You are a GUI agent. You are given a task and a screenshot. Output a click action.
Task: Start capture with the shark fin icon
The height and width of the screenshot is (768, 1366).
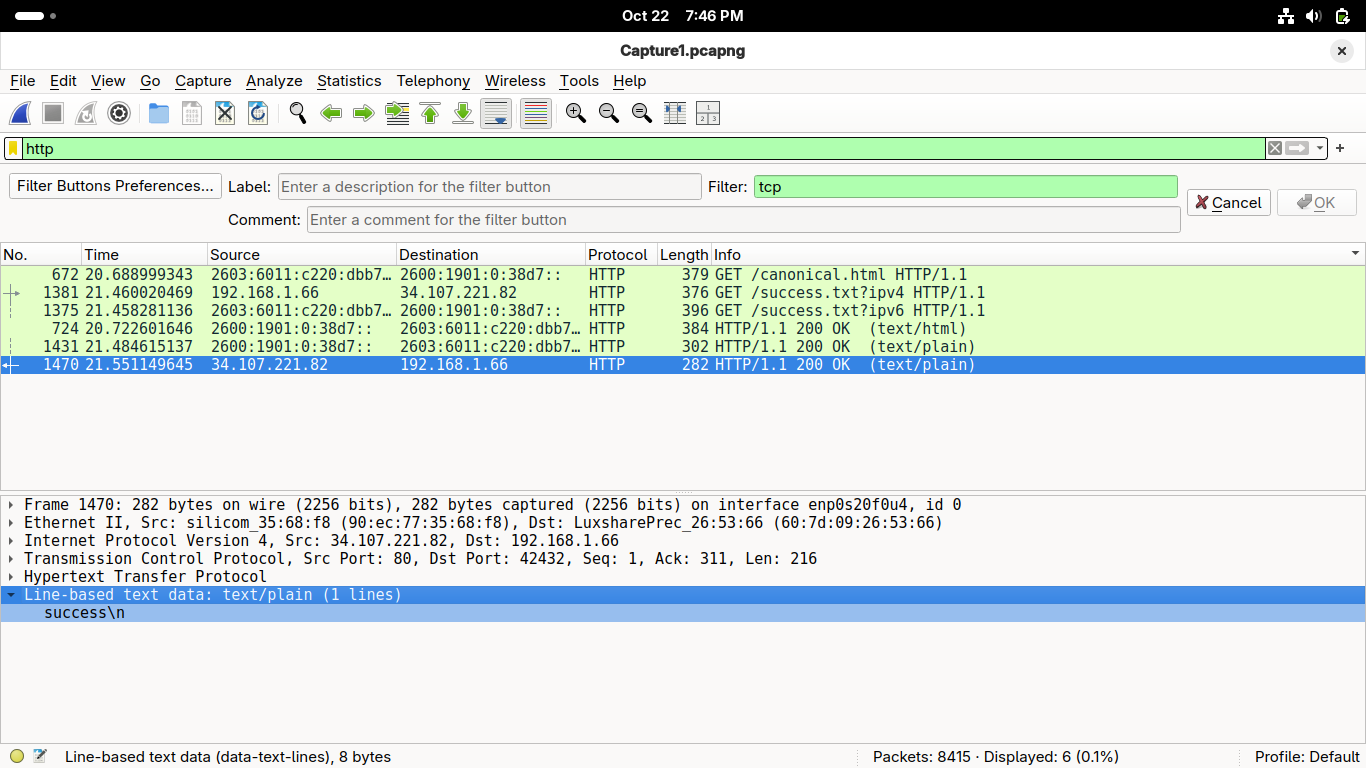(21, 114)
